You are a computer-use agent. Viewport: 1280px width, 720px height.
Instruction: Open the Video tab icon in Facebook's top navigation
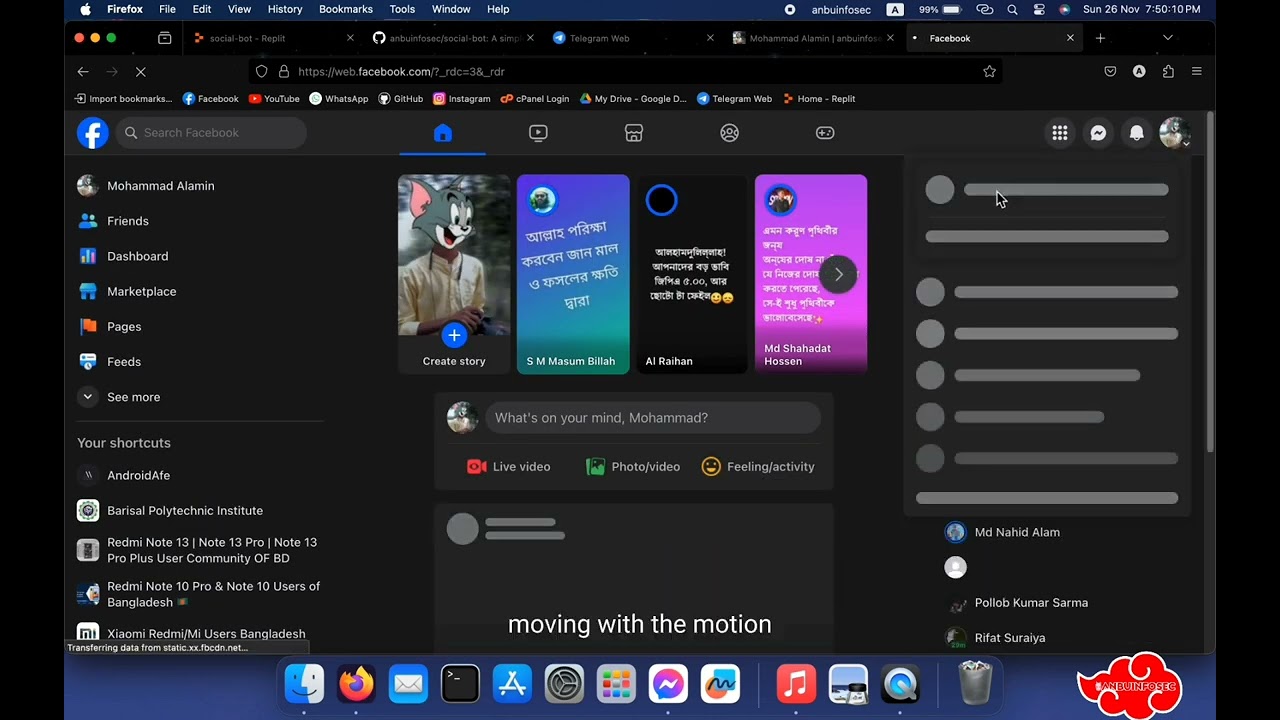[538, 133]
